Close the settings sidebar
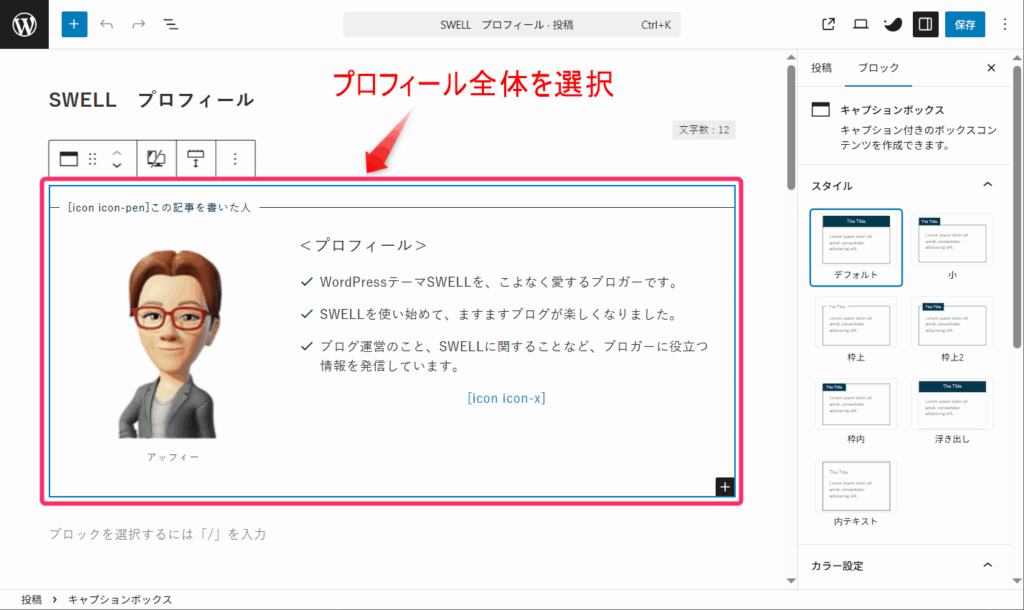 click(991, 68)
